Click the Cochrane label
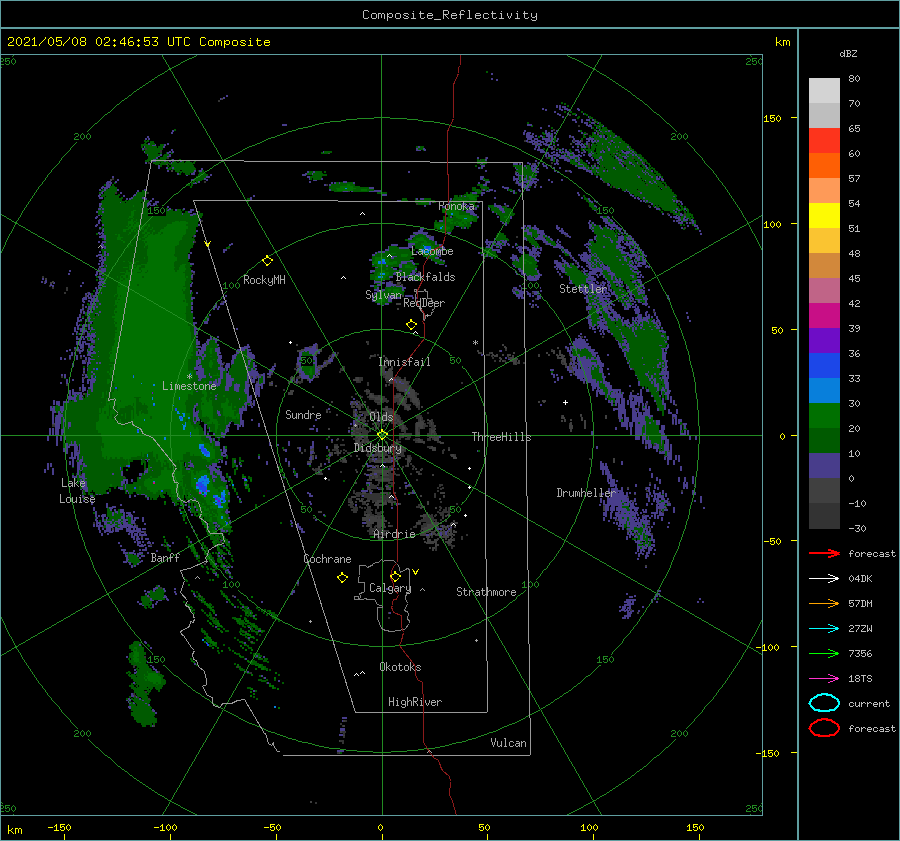Screen dimensions: 900x841 327,559
